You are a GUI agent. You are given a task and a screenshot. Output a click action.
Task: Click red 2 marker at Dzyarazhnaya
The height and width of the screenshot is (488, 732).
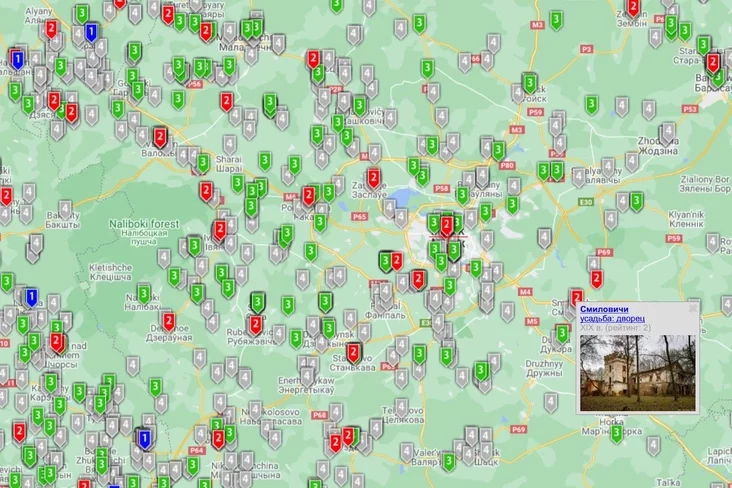click(168, 321)
